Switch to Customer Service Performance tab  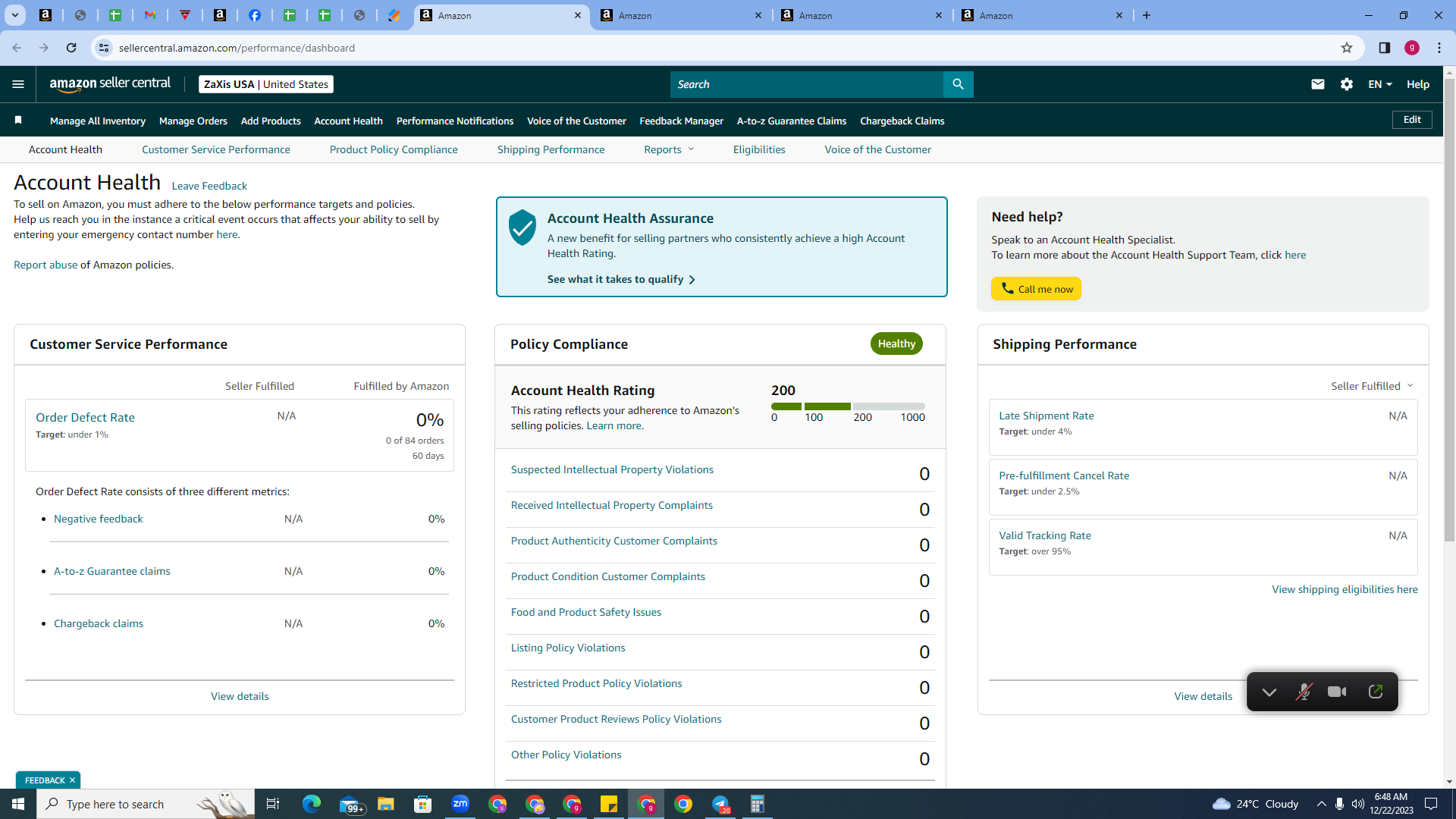click(216, 149)
